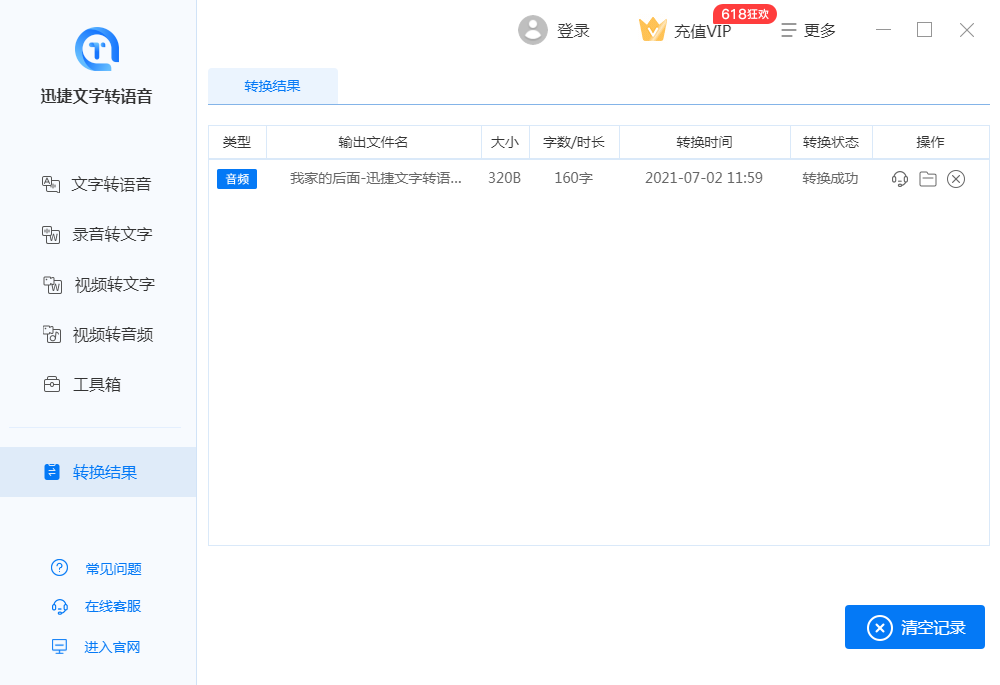Click the 字数/时长 column header
The height and width of the screenshot is (685, 1000).
click(x=574, y=142)
